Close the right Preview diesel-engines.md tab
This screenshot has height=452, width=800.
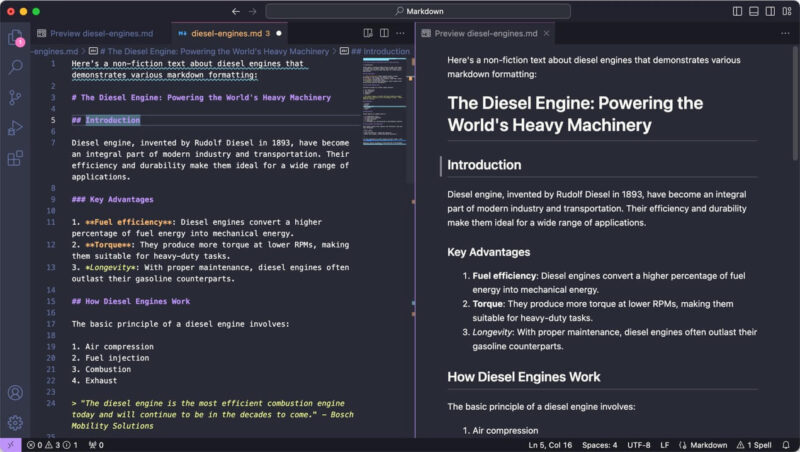point(546,33)
